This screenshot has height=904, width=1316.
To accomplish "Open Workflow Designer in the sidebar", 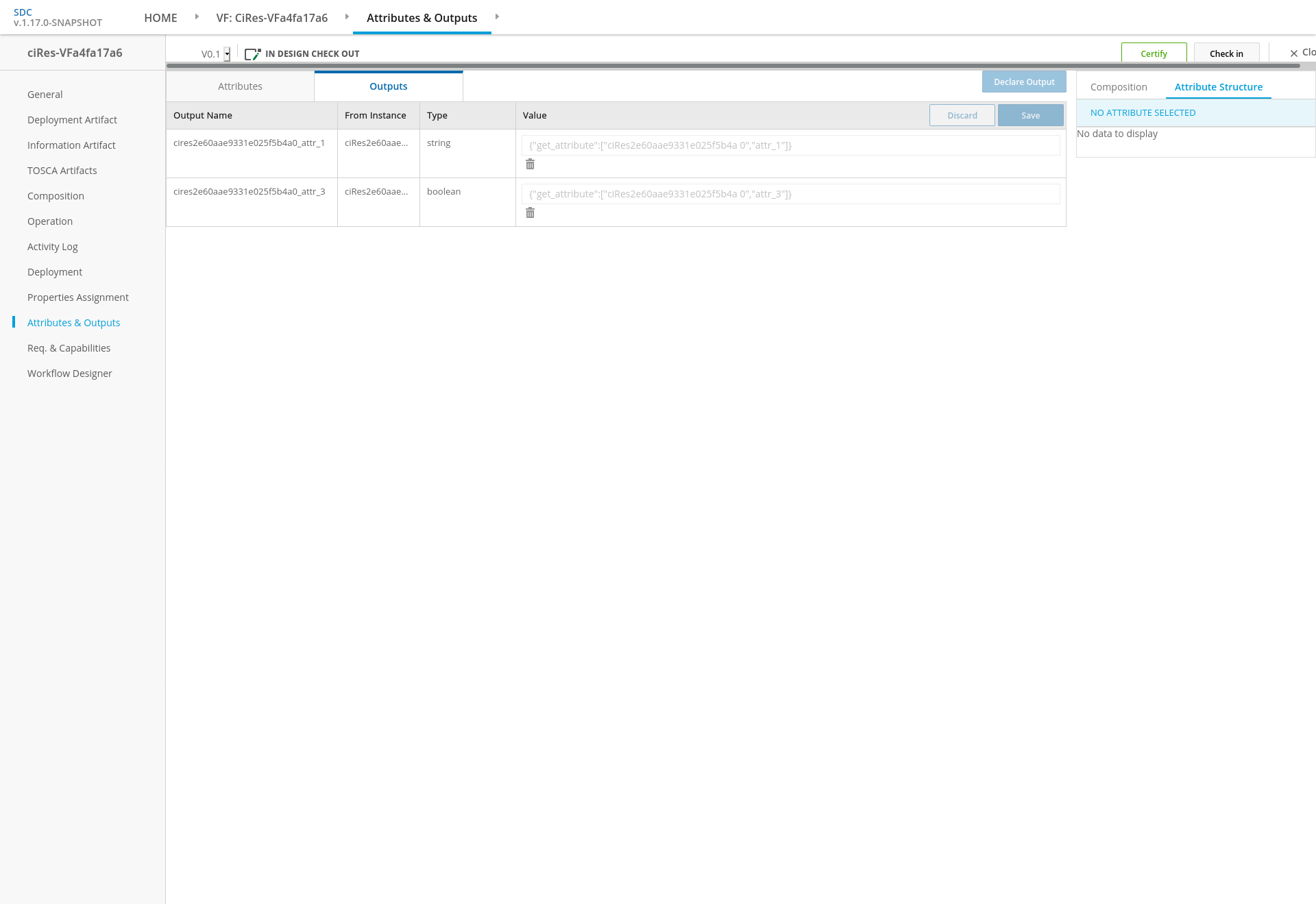I will point(69,374).
